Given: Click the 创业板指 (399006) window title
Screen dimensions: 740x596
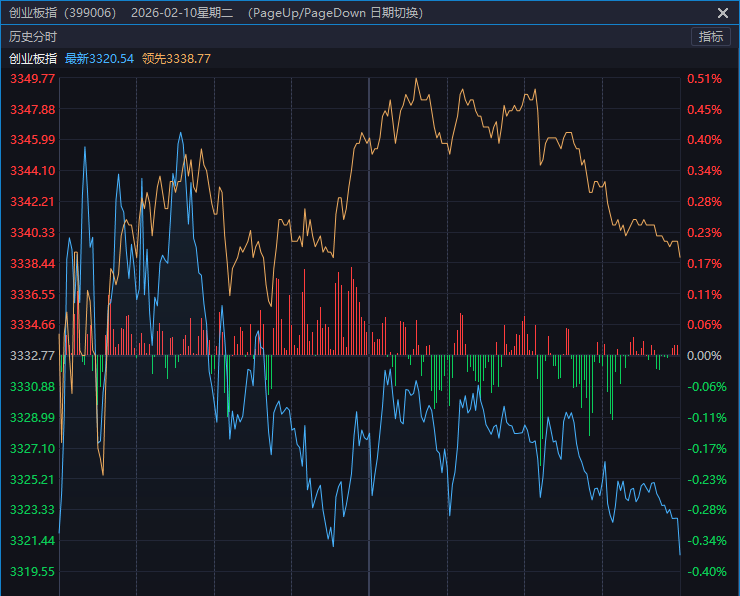Looking at the screenshot, I should coord(62,12).
